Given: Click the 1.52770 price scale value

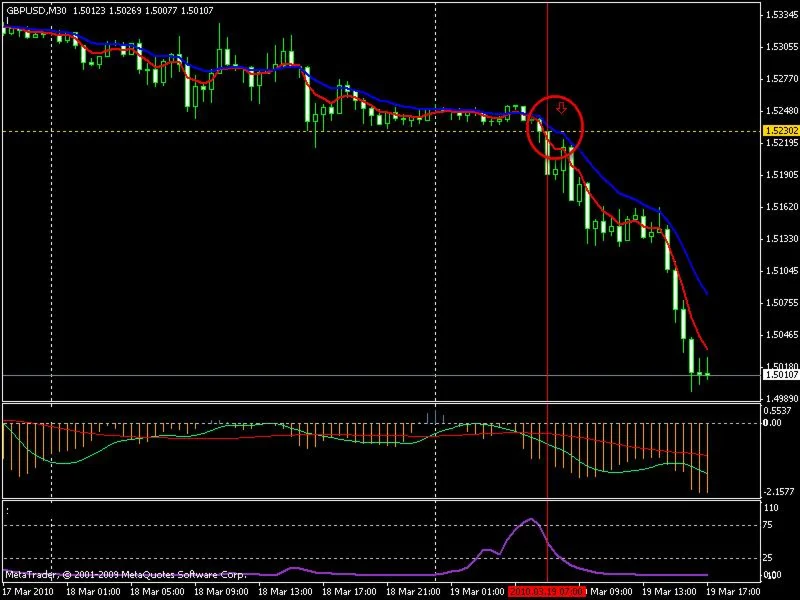Looking at the screenshot, I should click(782, 79).
